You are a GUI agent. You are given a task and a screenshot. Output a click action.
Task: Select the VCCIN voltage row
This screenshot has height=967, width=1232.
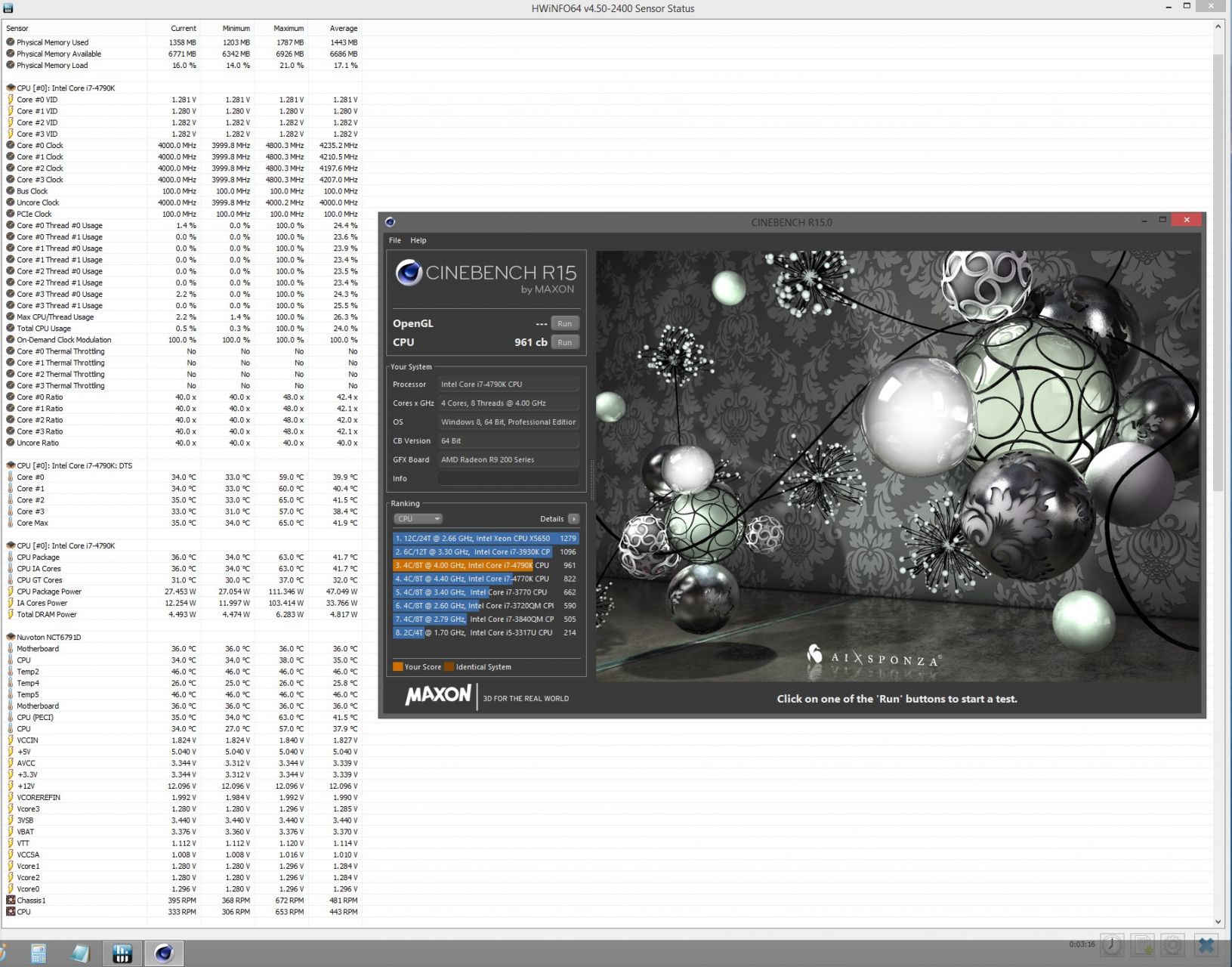click(x=181, y=740)
